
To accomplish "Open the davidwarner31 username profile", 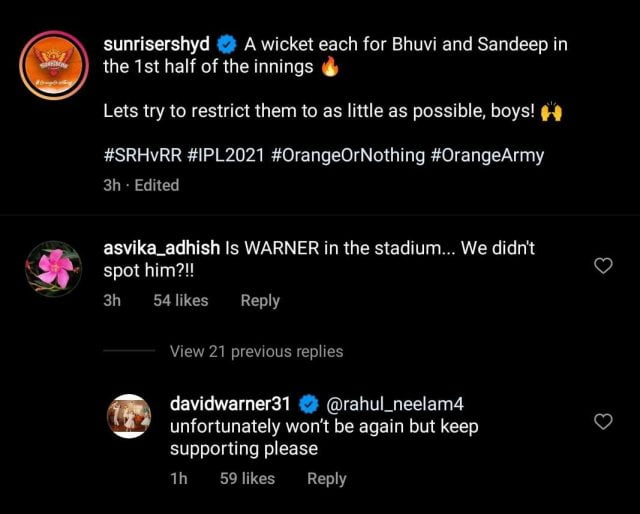I will point(231,404).
